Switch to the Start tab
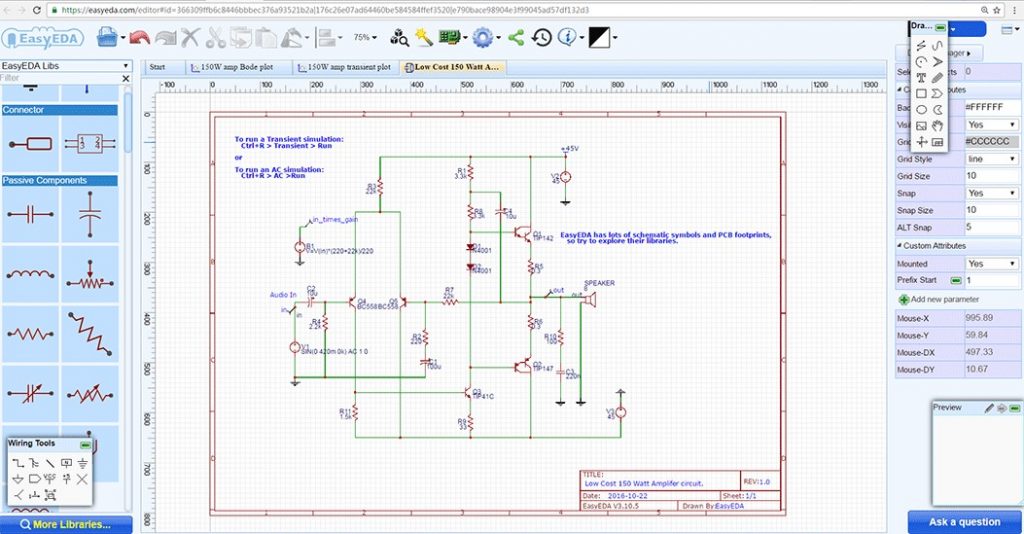The width and height of the screenshot is (1024, 534). point(157,67)
